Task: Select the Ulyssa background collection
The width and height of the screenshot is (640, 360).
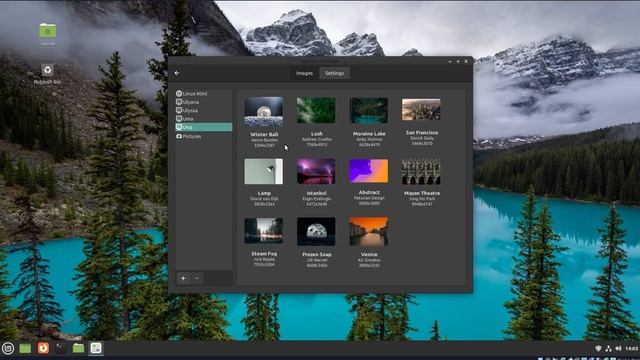Action: pyautogui.click(x=203, y=110)
